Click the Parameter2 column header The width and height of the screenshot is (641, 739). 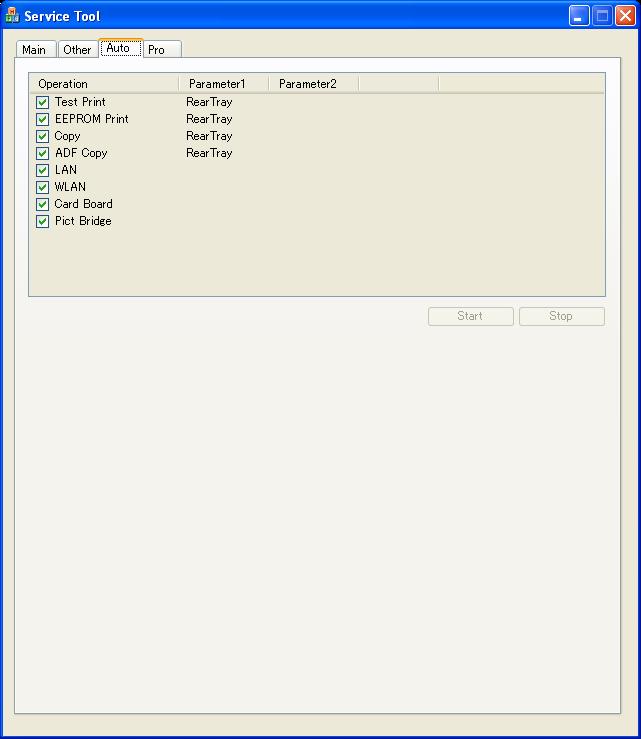(313, 84)
